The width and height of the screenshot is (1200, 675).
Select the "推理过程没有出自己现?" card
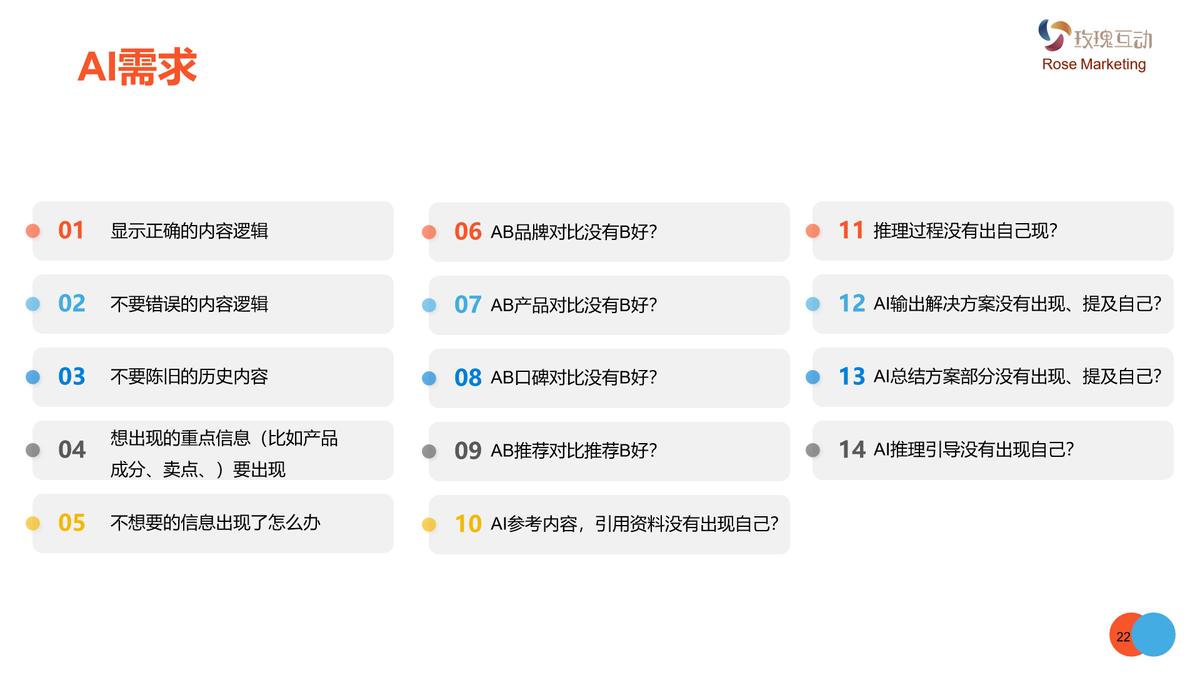(x=993, y=231)
